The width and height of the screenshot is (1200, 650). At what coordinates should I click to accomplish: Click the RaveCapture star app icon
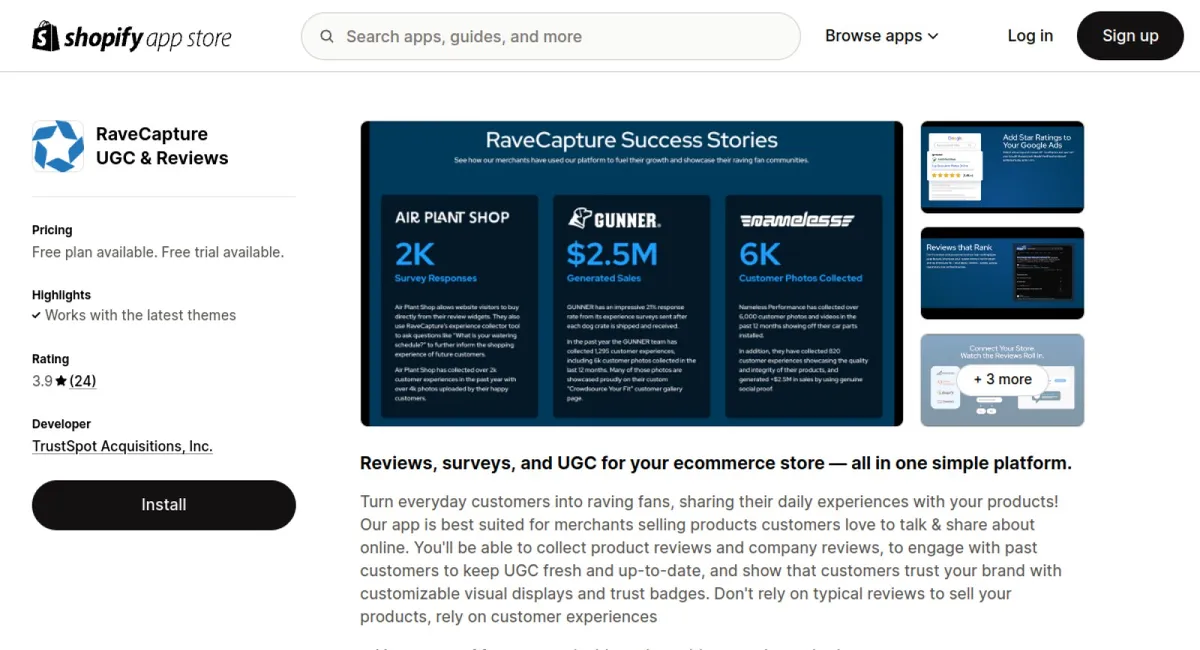pyautogui.click(x=58, y=146)
